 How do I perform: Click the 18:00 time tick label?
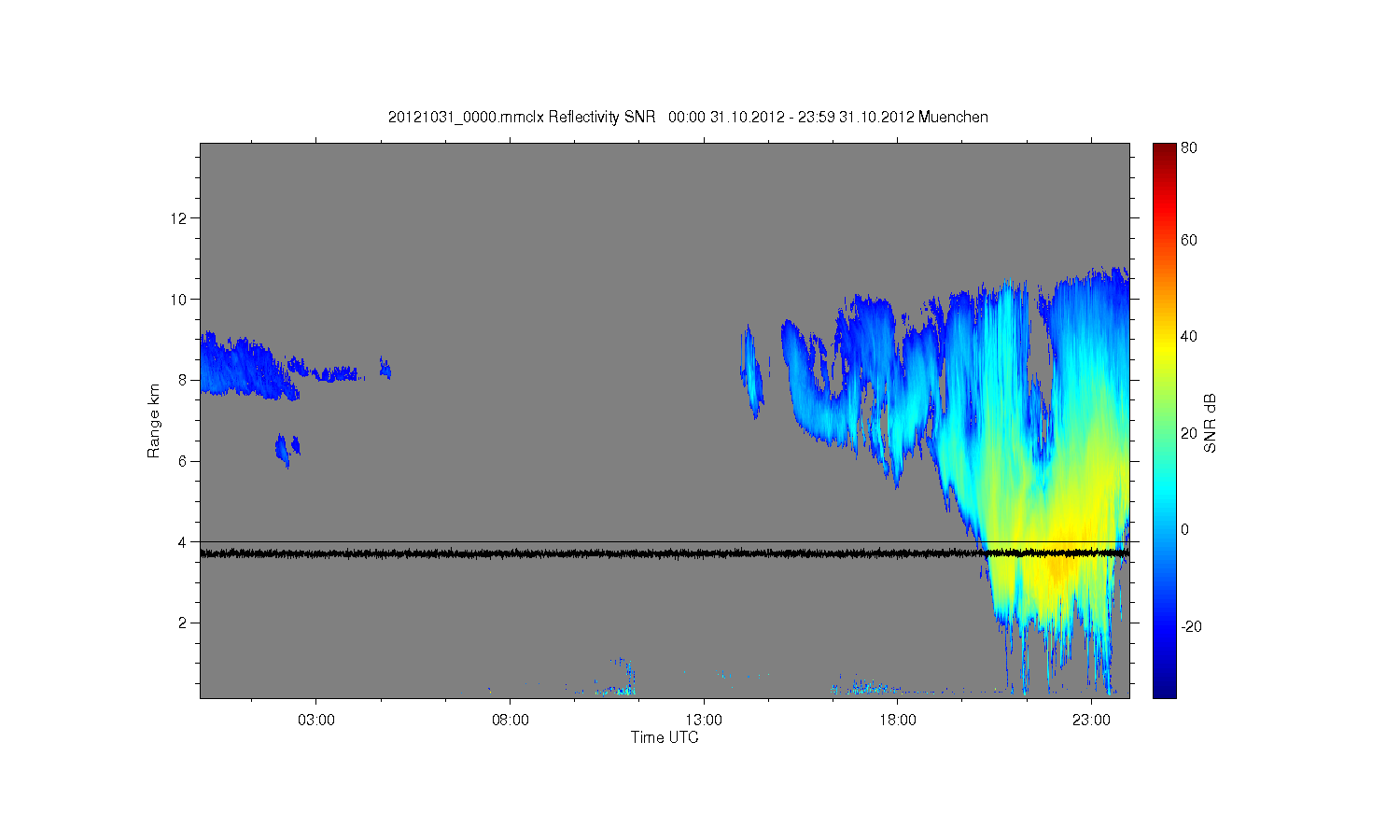898,721
